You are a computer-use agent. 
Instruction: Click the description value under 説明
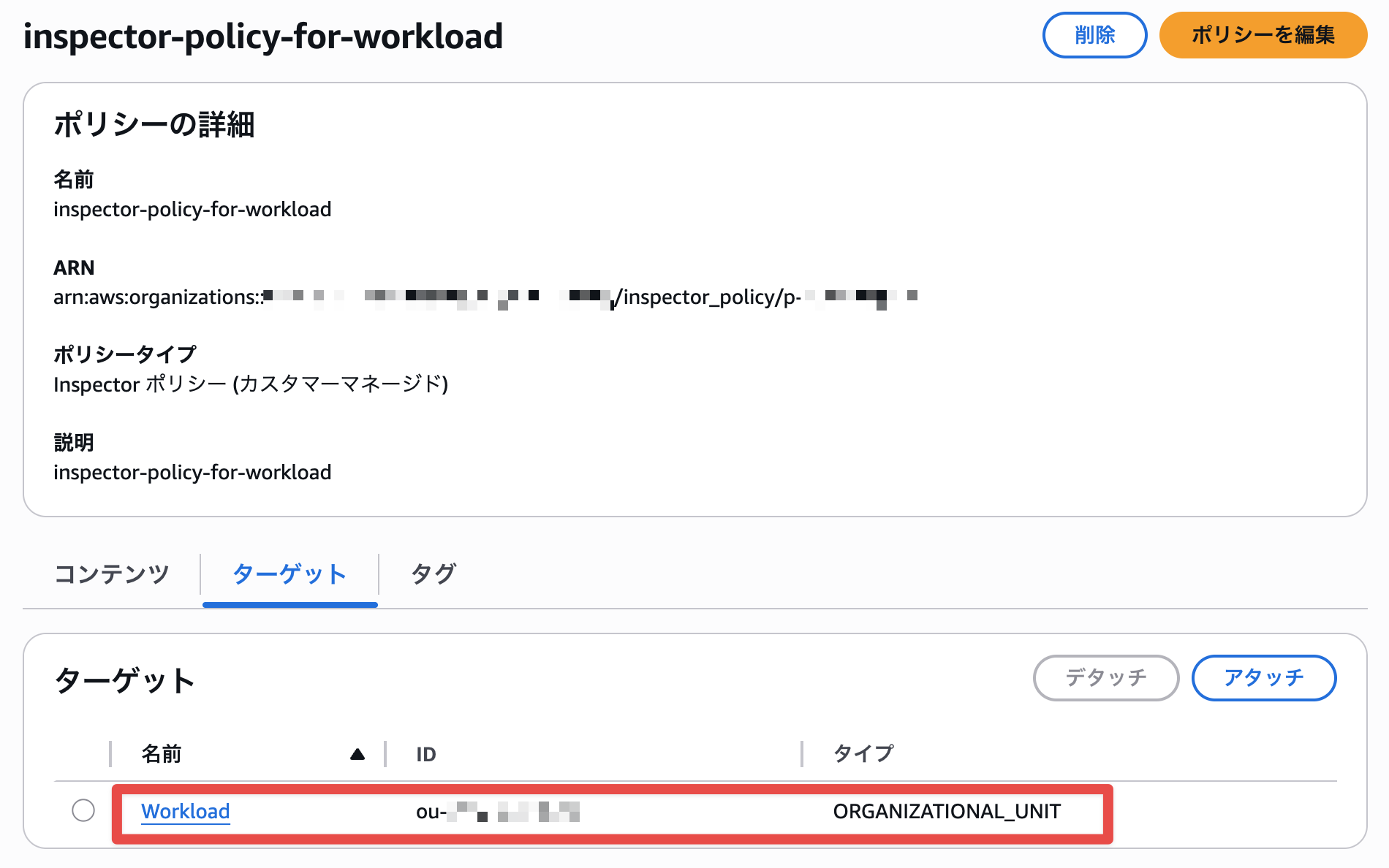[192, 473]
